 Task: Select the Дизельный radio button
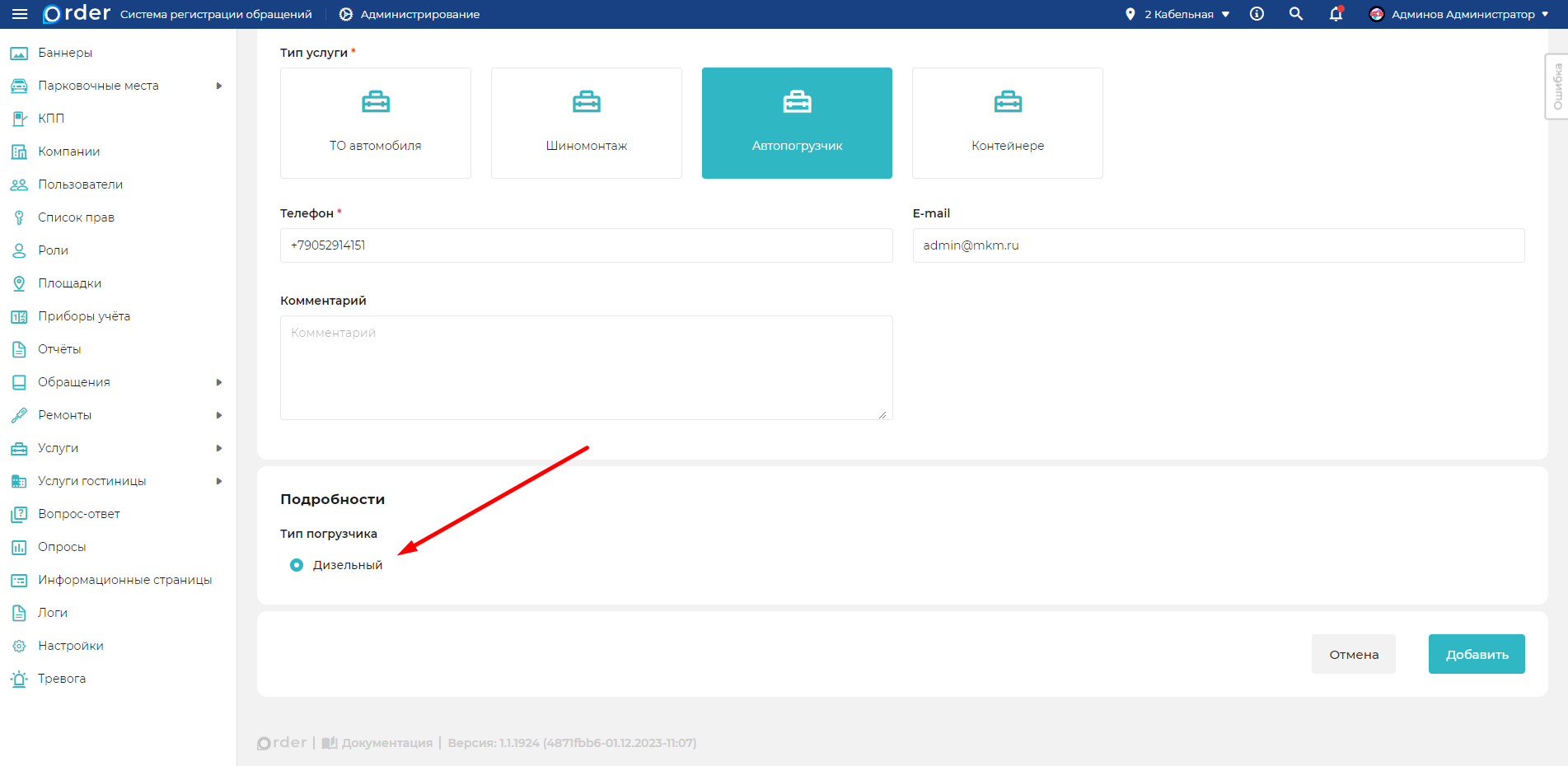click(x=297, y=565)
